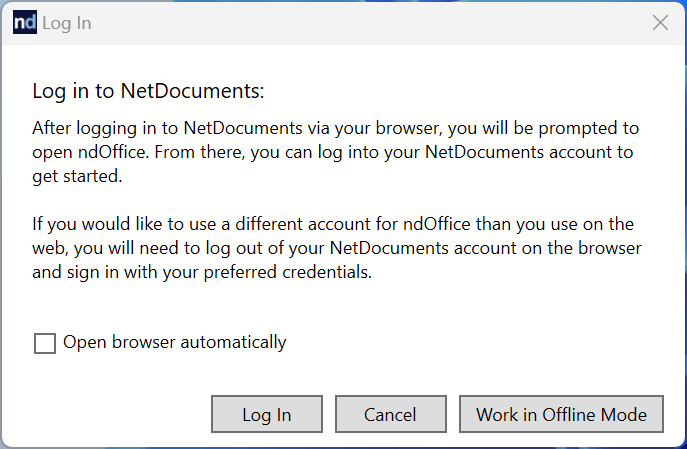Click the "preferred credentials." text line
The image size is (687, 449).
(202, 272)
